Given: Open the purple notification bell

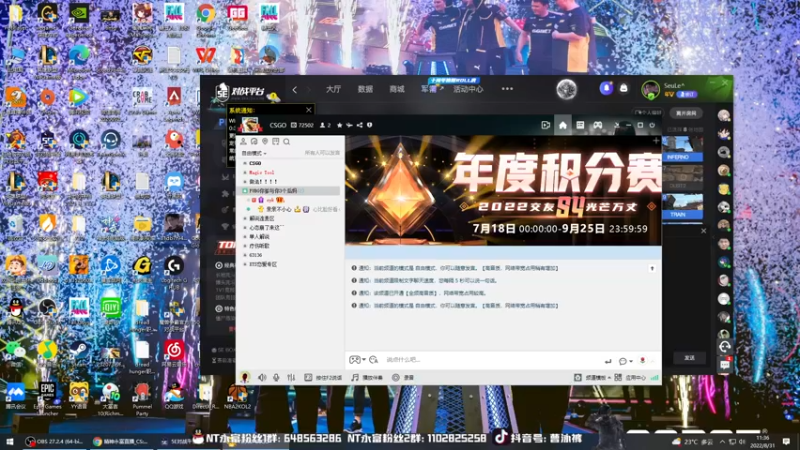Looking at the screenshot, I should [606, 88].
